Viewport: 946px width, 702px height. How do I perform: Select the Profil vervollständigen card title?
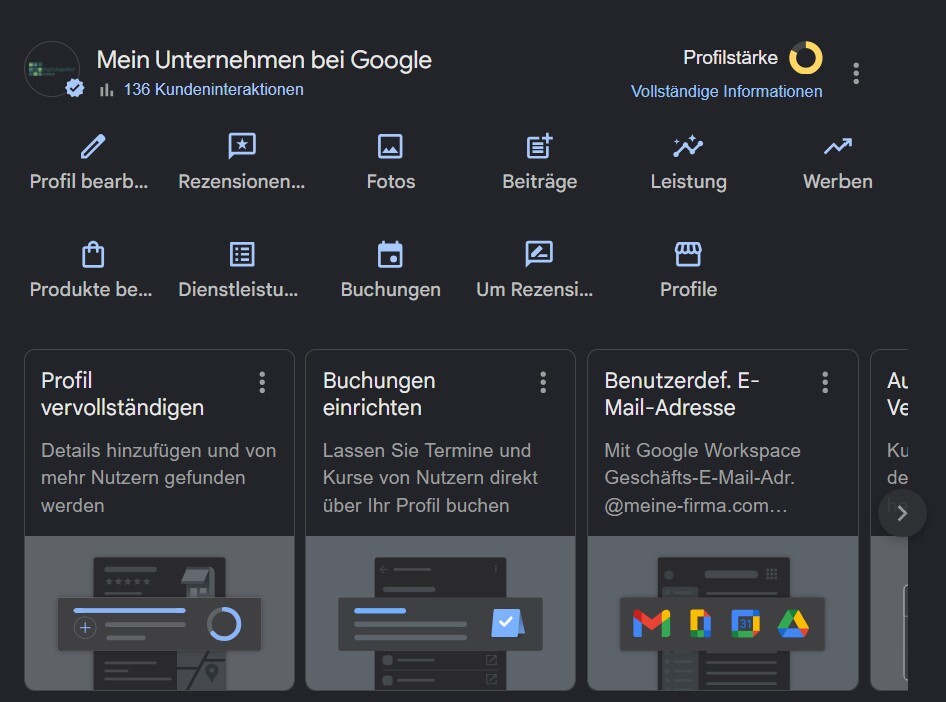tap(122, 394)
